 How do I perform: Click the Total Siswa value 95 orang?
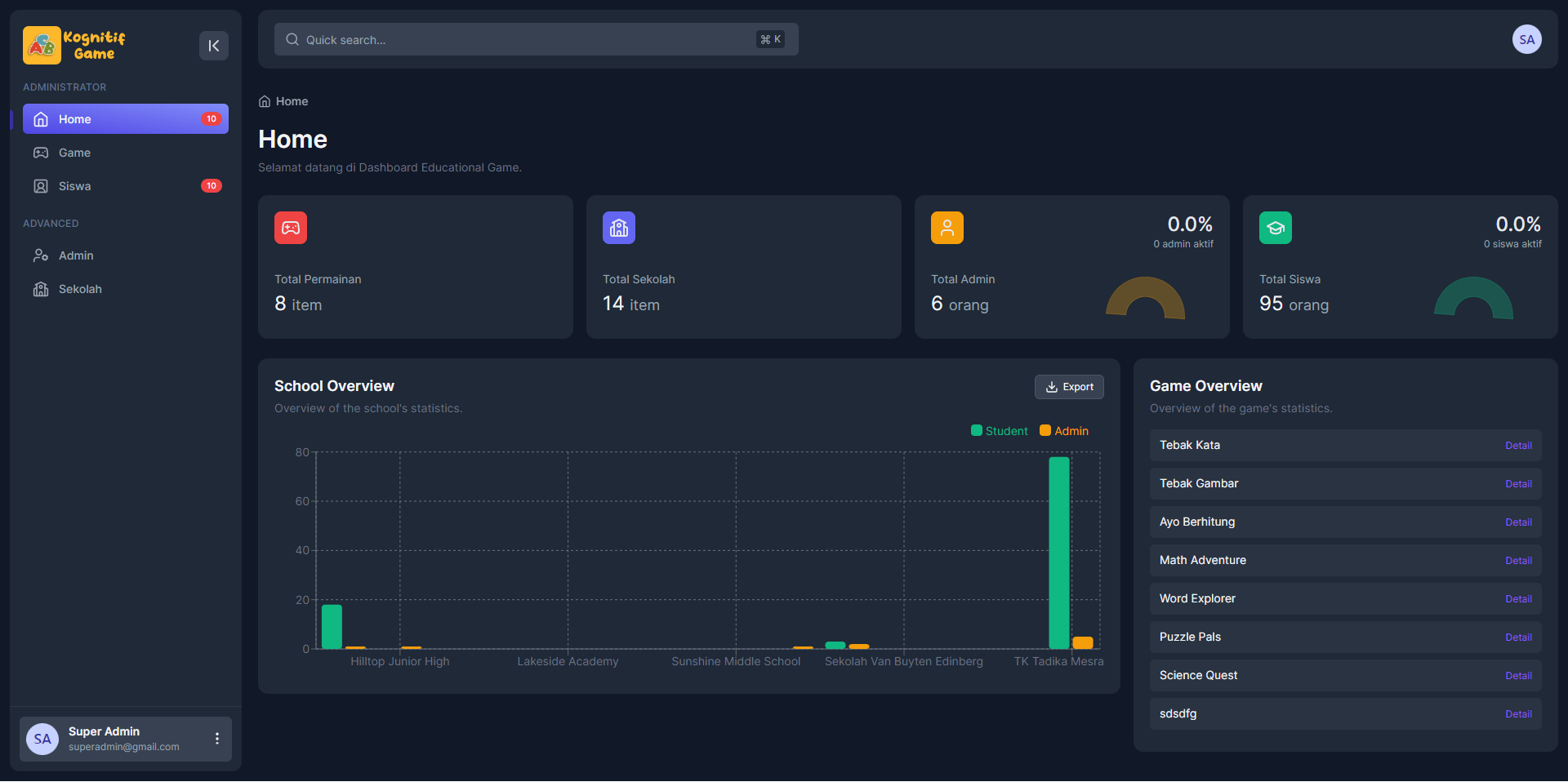[1294, 304]
